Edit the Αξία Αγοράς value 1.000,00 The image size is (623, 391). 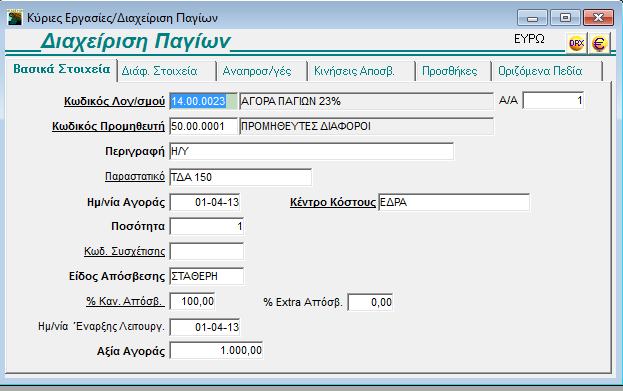click(216, 350)
